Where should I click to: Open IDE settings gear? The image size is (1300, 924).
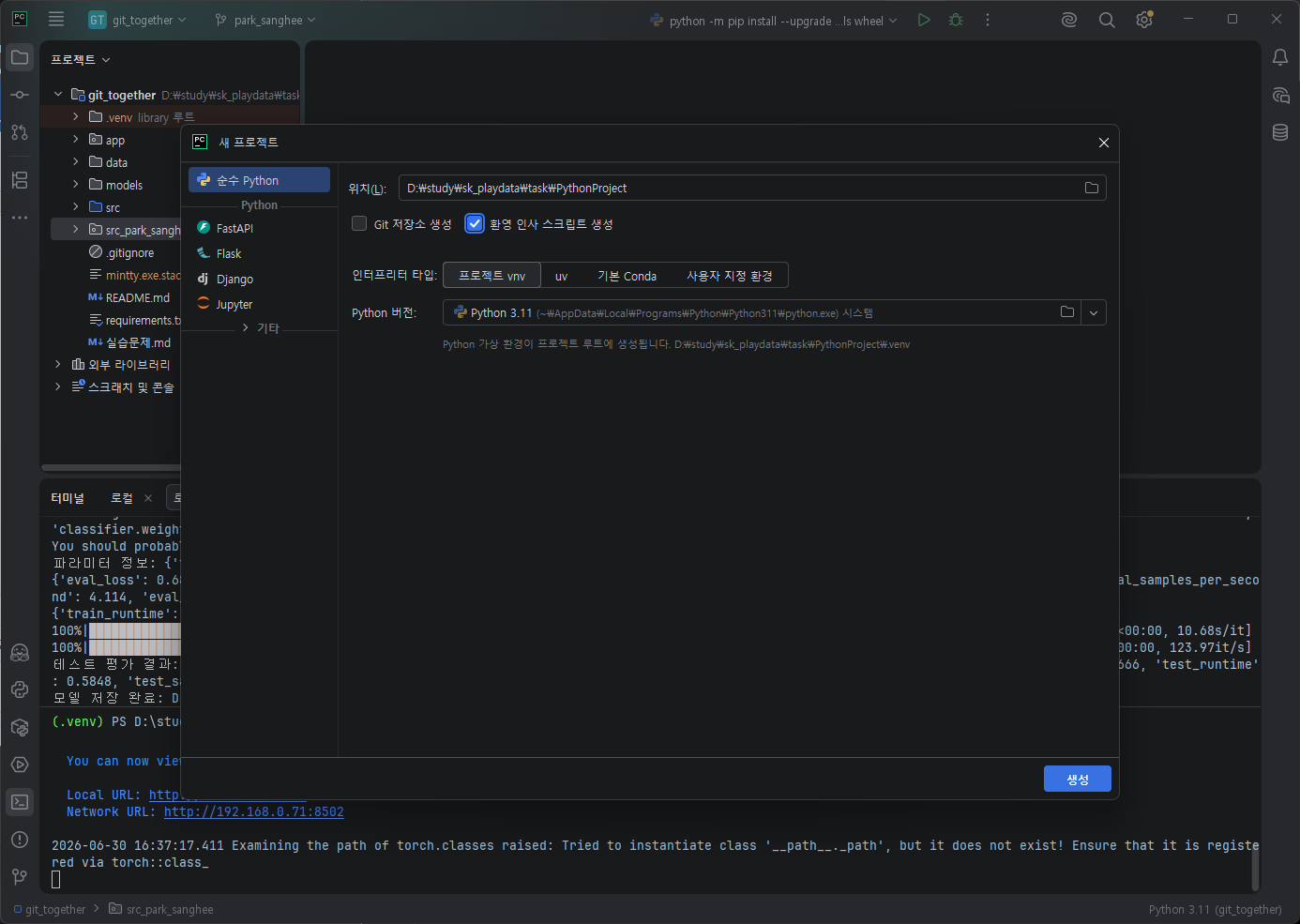coord(1144,20)
